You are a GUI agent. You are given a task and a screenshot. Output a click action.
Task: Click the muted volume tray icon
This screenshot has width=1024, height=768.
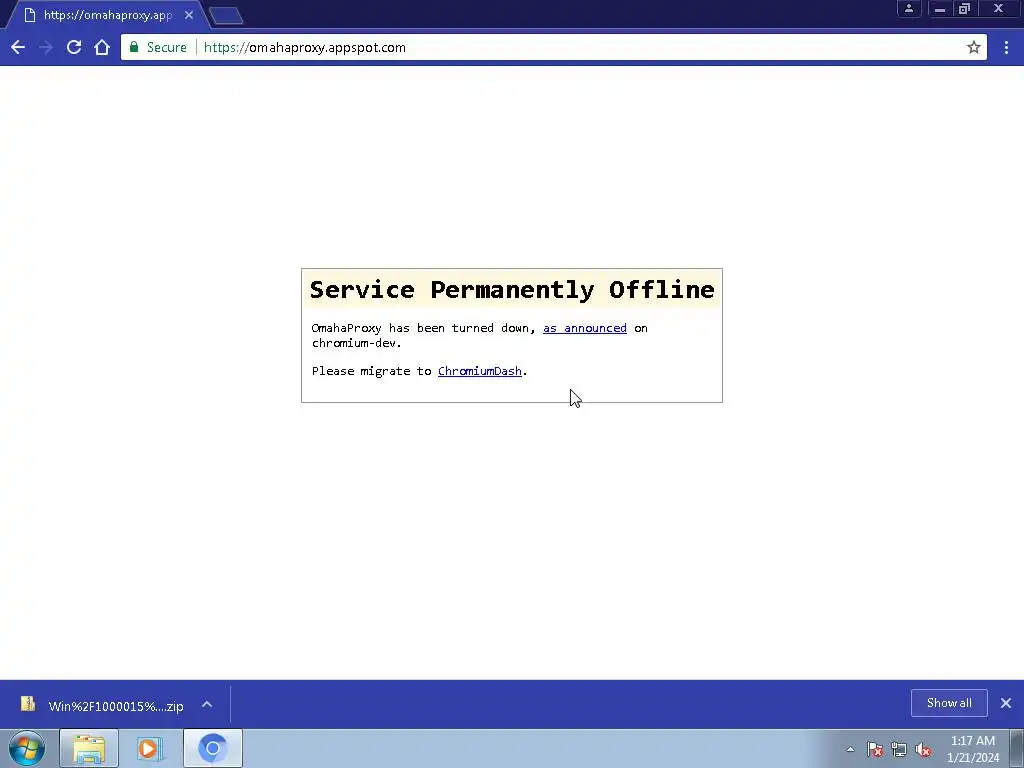(923, 749)
